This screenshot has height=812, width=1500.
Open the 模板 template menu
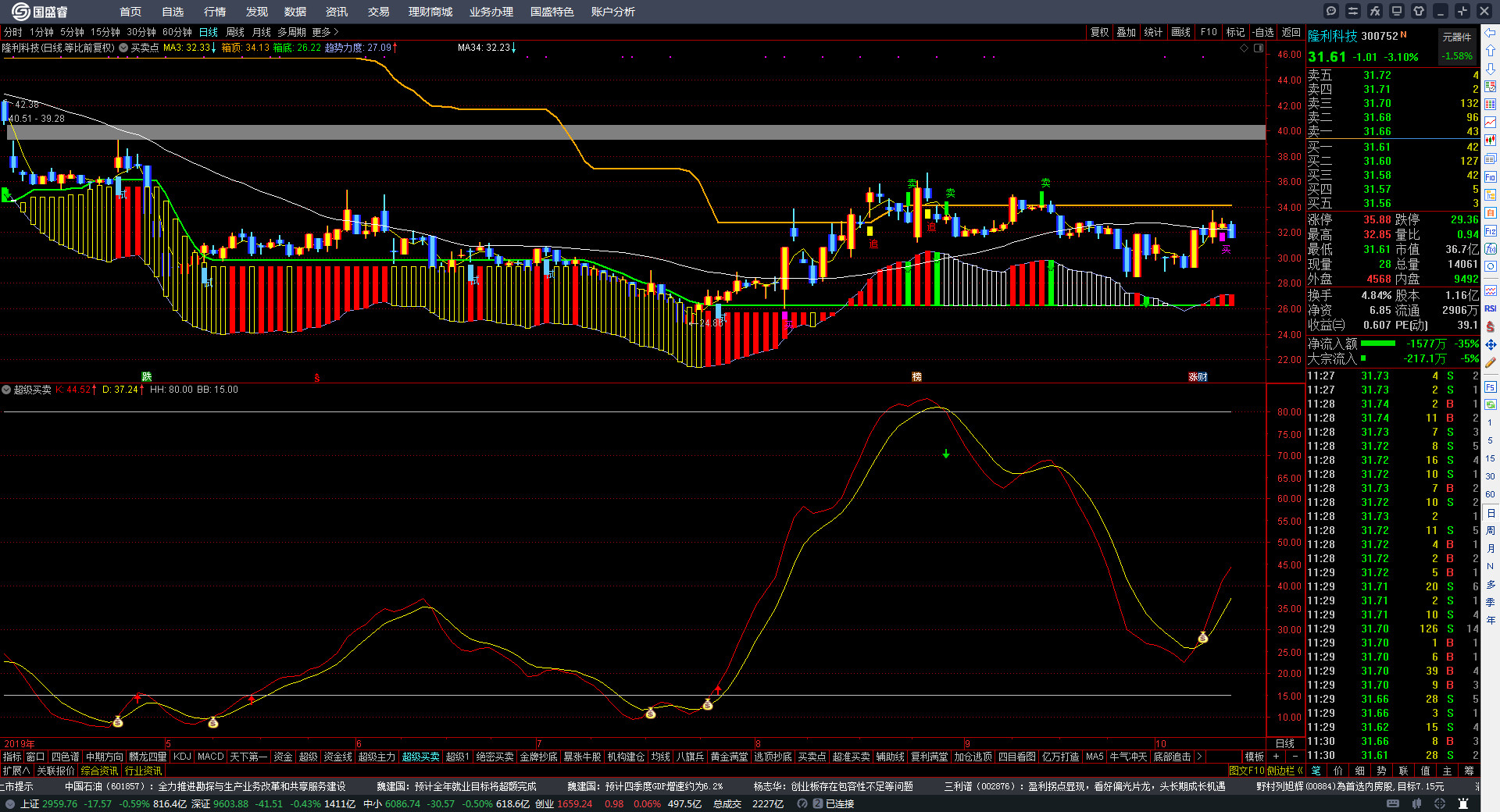click(x=1254, y=757)
